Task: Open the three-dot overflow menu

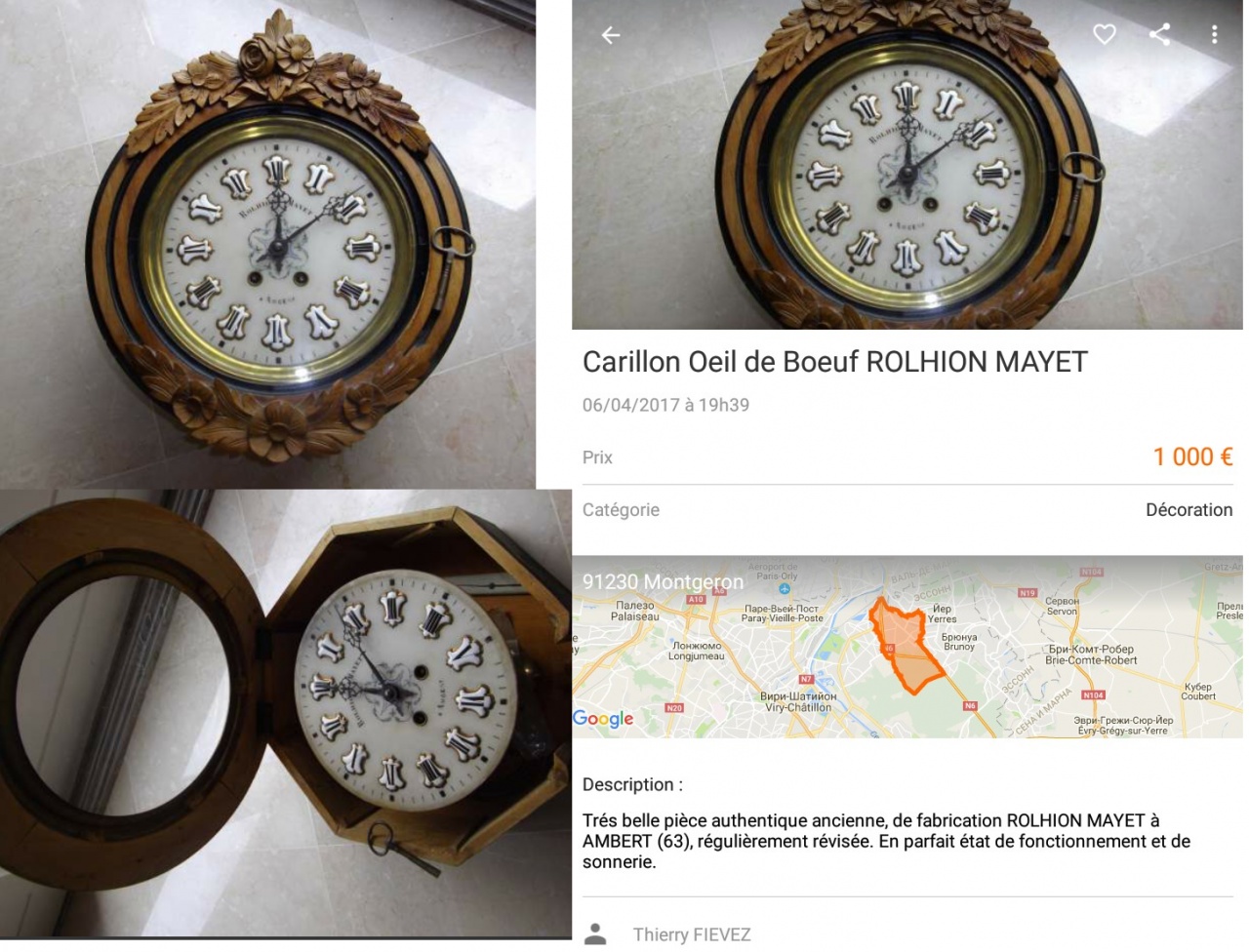Action: [1214, 35]
